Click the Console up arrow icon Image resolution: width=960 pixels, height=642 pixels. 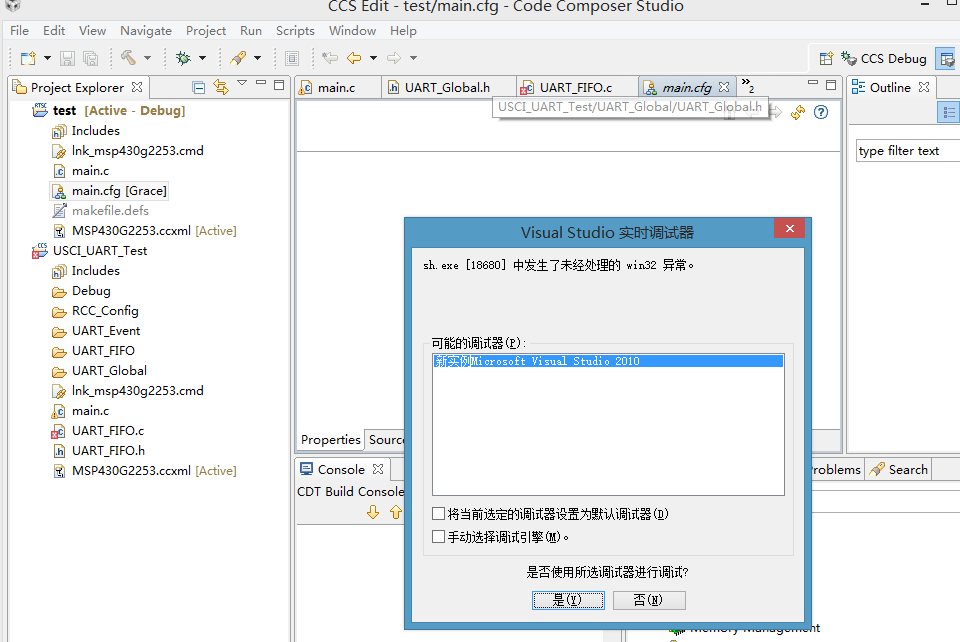[x=396, y=512]
